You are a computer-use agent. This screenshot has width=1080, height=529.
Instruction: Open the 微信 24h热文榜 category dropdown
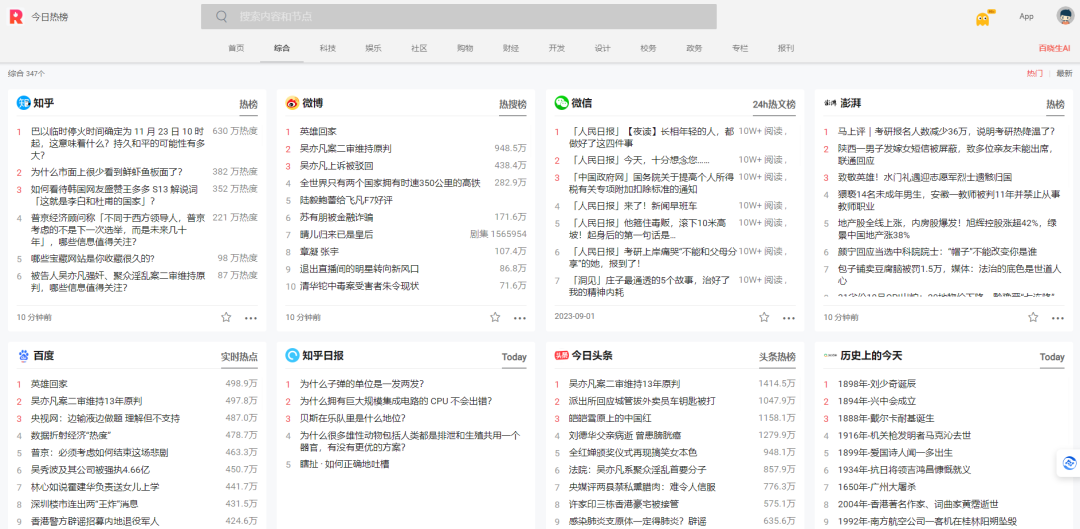pos(774,104)
